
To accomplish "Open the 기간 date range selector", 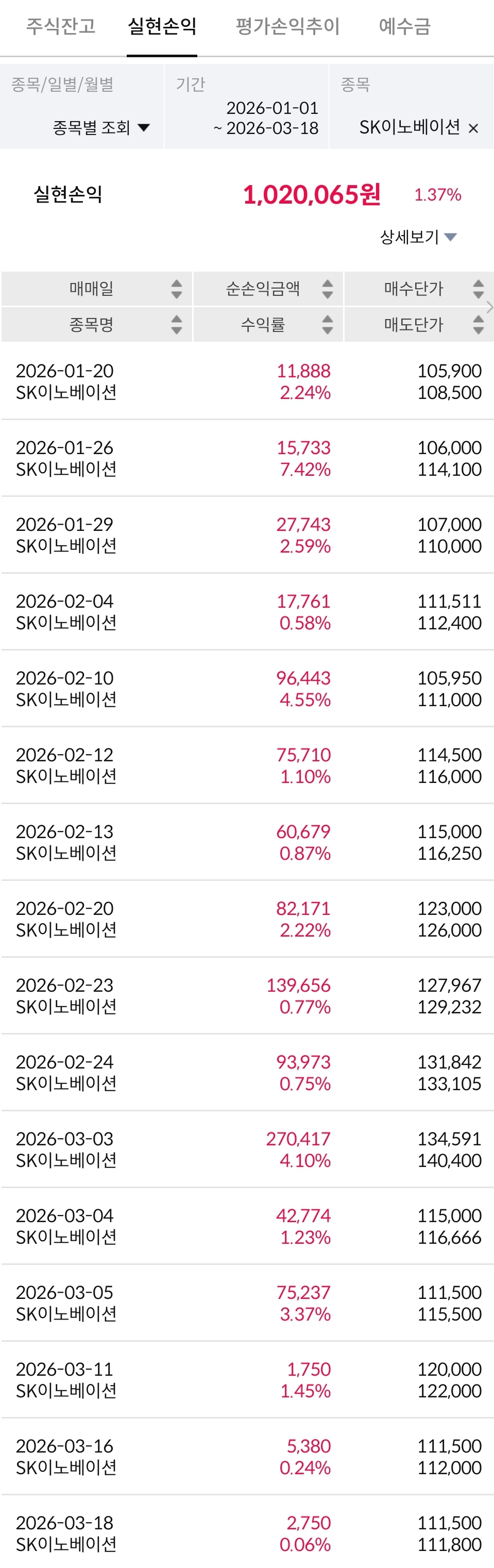I will (x=266, y=118).
